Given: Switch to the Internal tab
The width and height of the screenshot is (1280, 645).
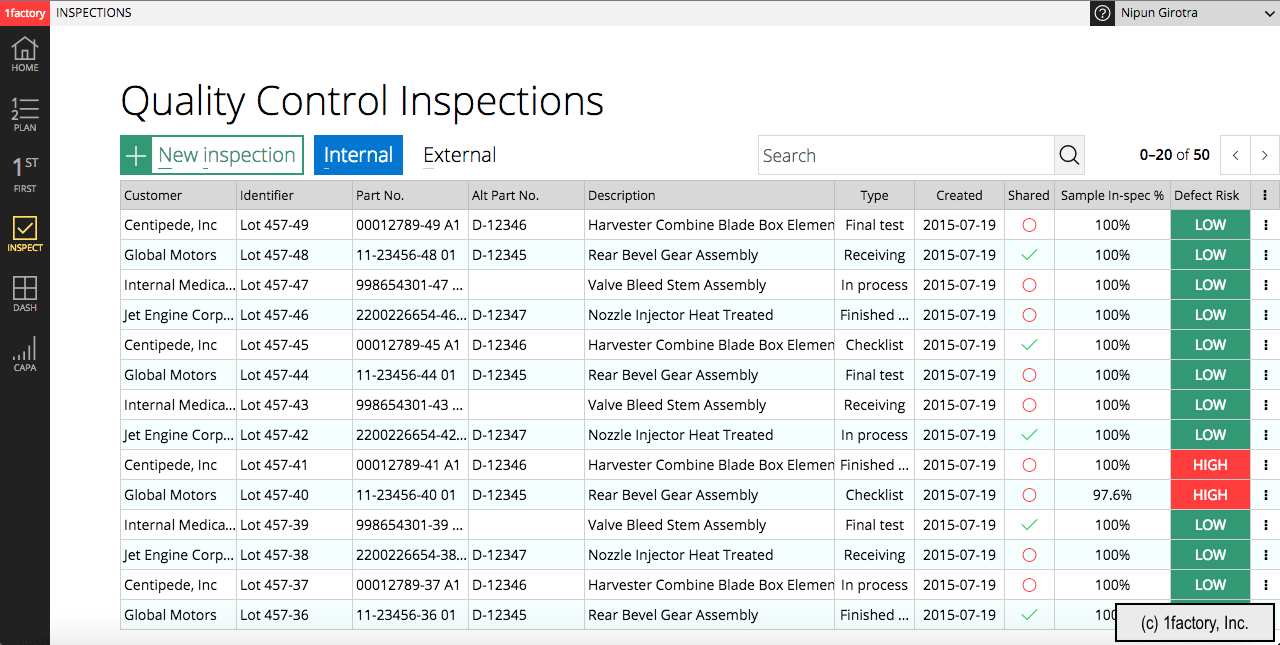Looking at the screenshot, I should (358, 155).
